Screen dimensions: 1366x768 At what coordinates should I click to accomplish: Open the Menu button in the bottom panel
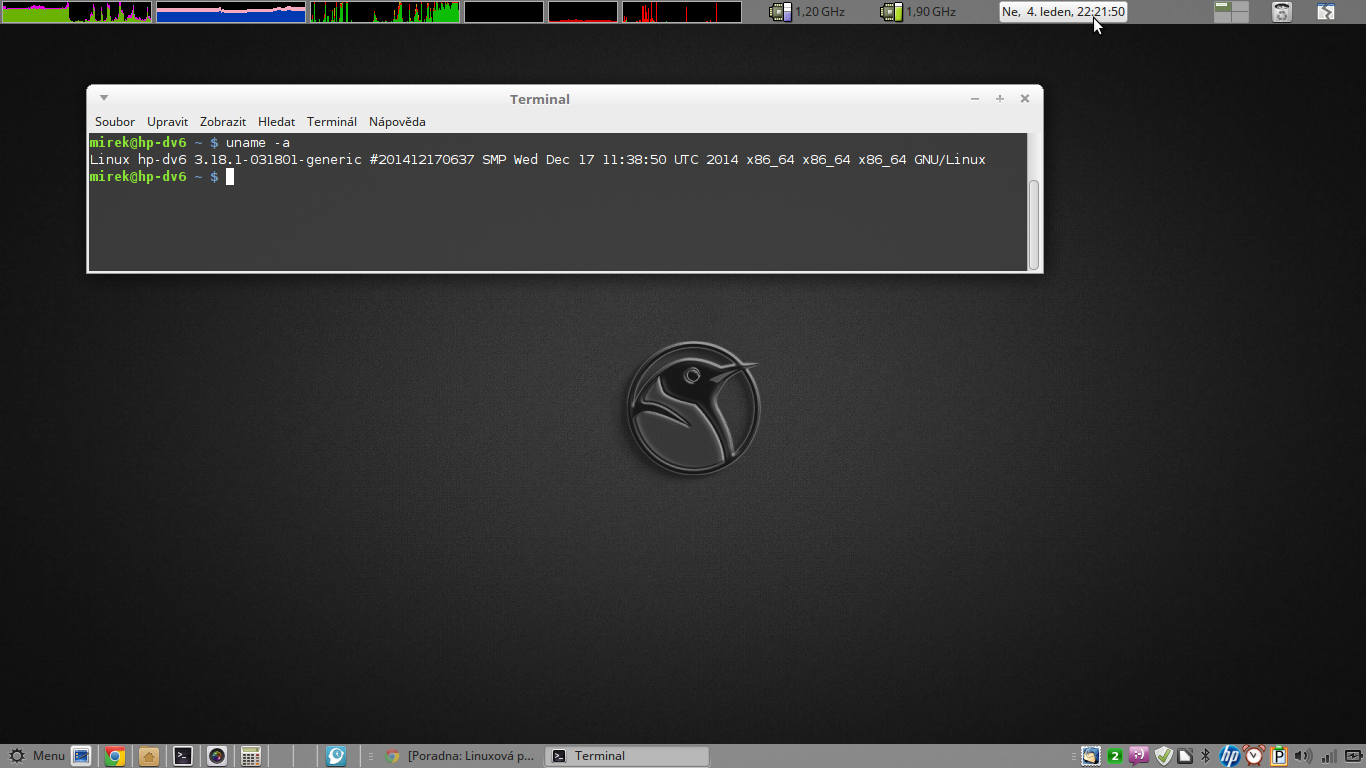[x=37, y=756]
